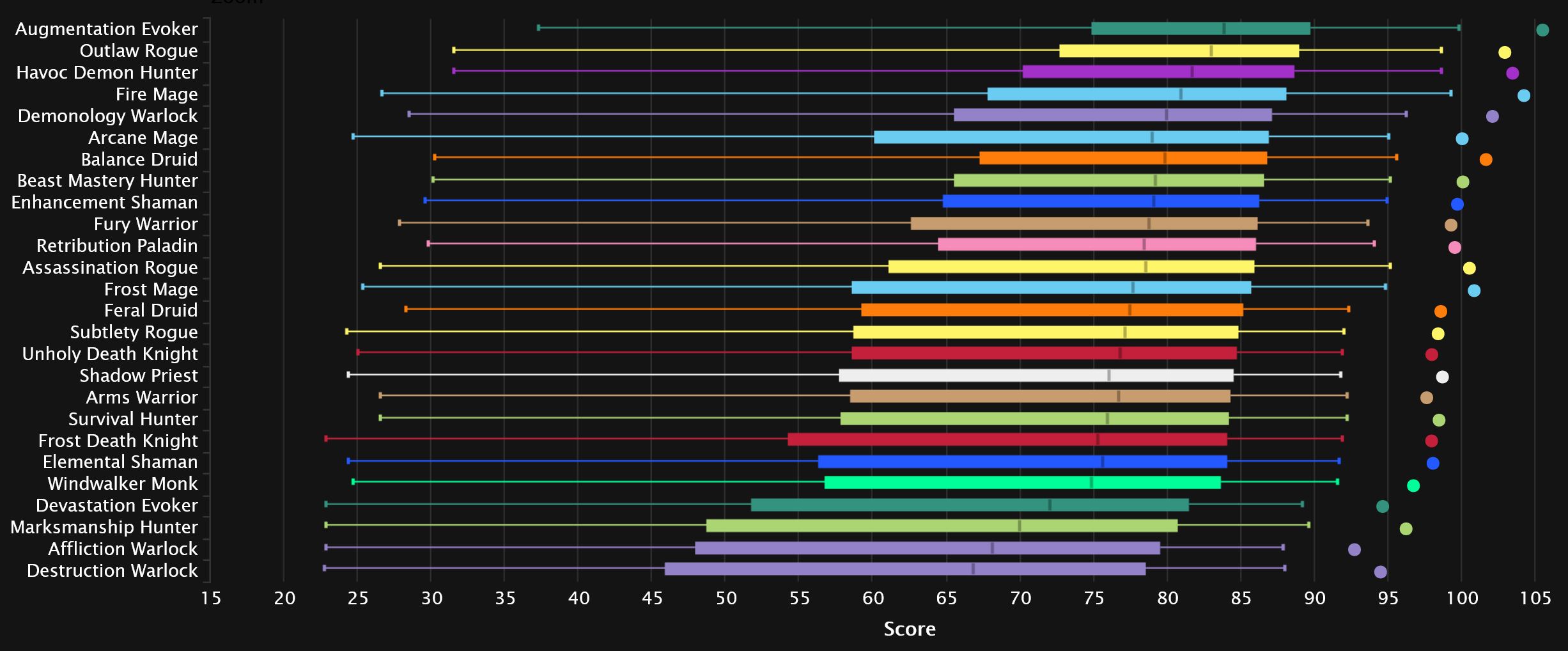Screen dimensions: 1568x651
Task: Click the Frost Mage label
Action: pyautogui.click(x=151, y=290)
